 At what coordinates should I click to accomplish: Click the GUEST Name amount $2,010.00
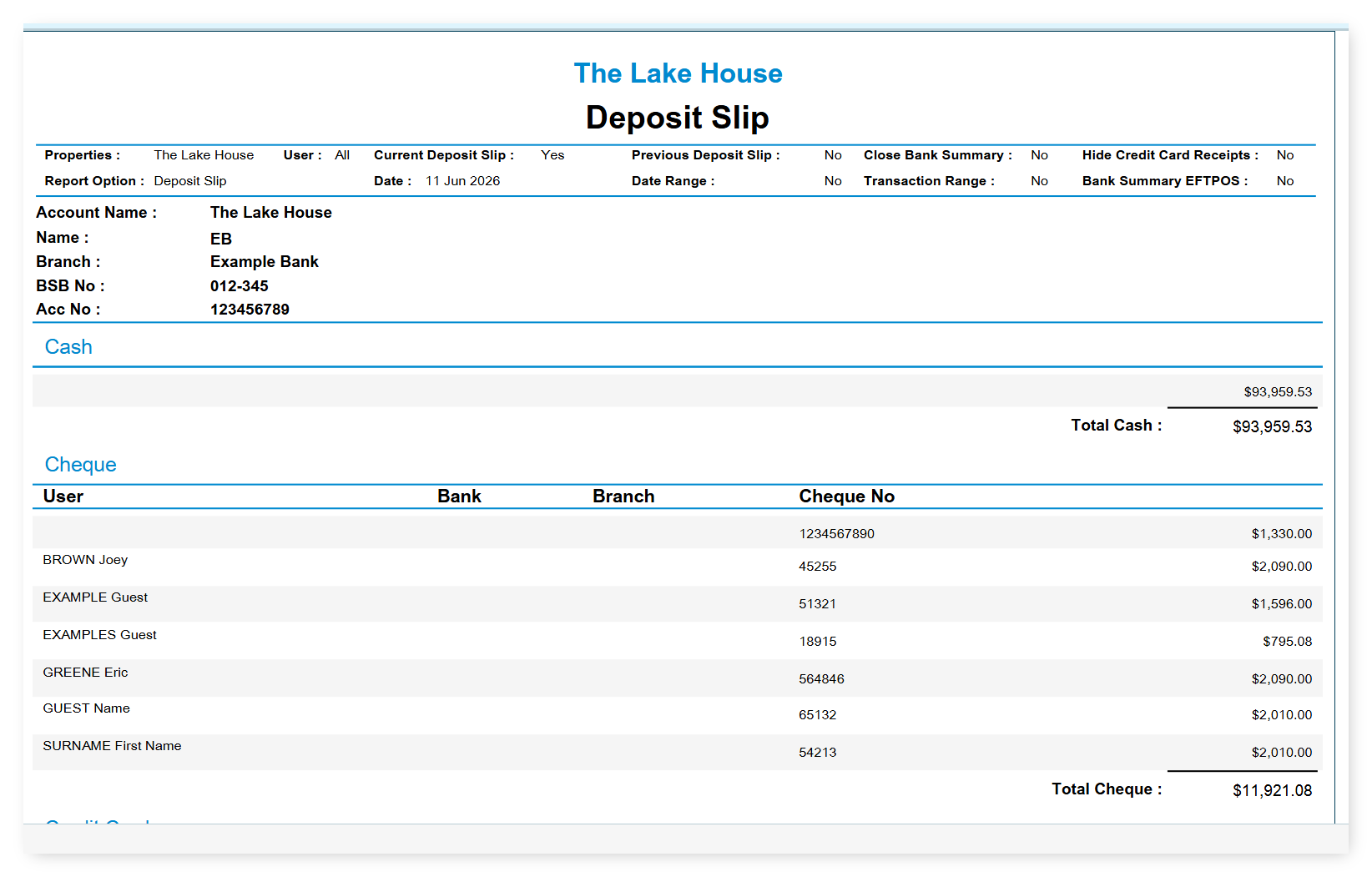1281,715
